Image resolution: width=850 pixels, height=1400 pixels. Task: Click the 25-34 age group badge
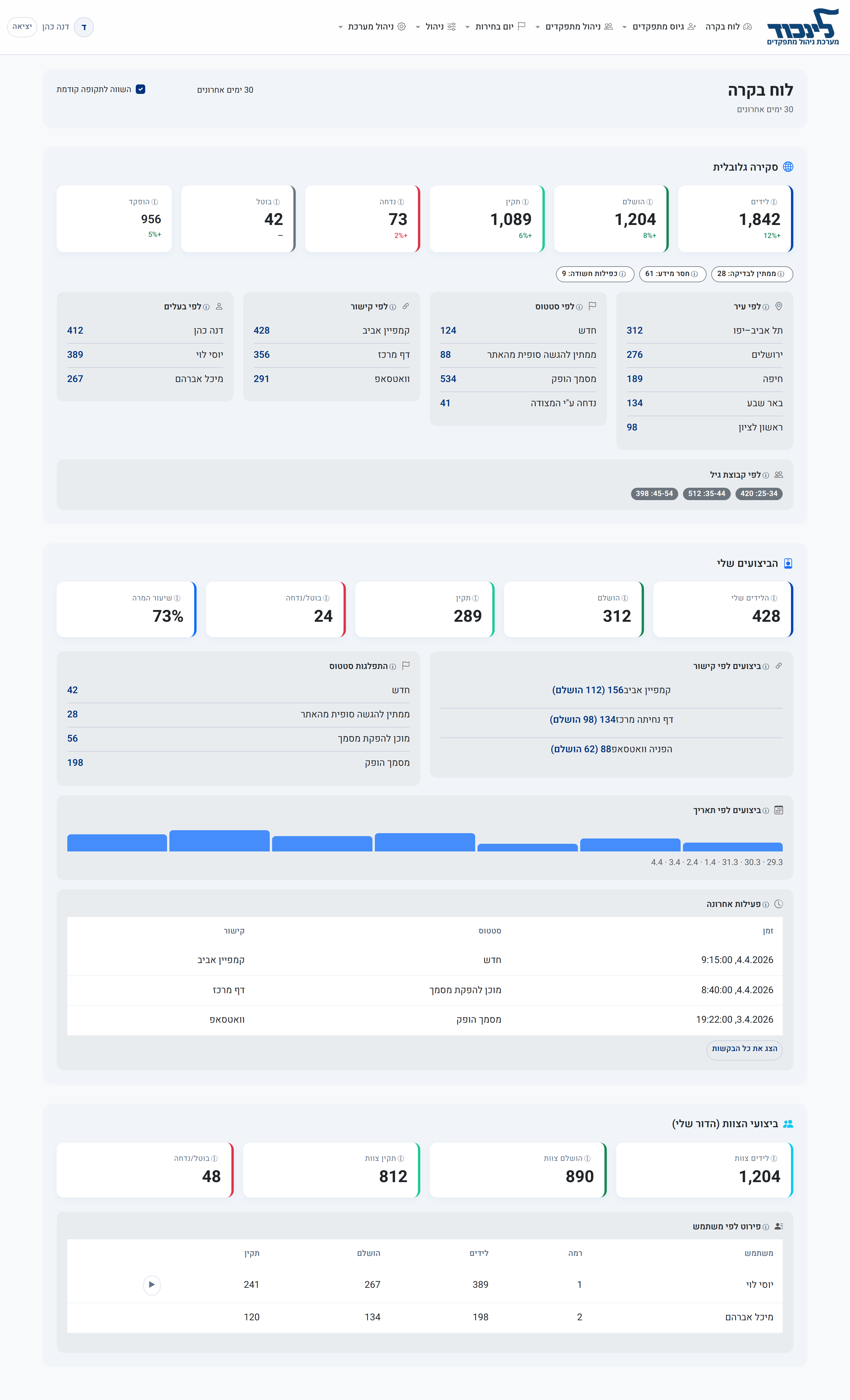point(759,494)
